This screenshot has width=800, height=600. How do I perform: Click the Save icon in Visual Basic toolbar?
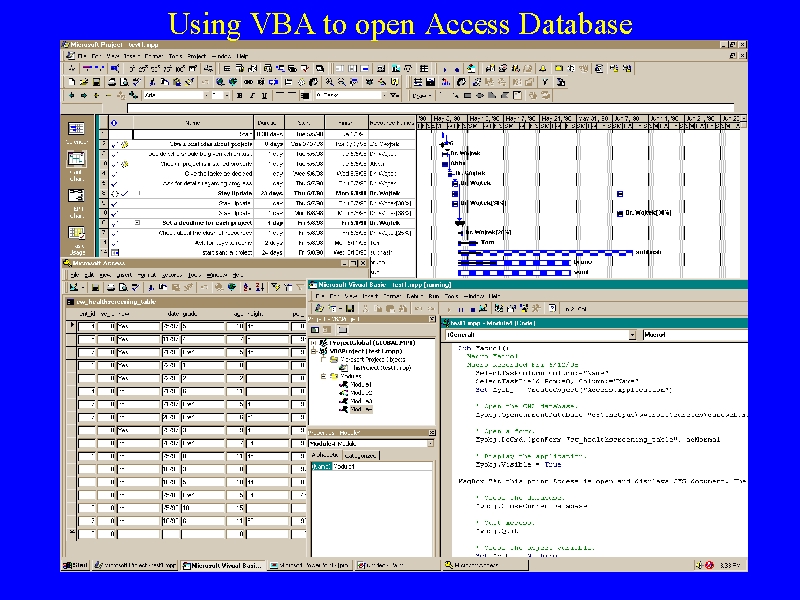pos(350,308)
